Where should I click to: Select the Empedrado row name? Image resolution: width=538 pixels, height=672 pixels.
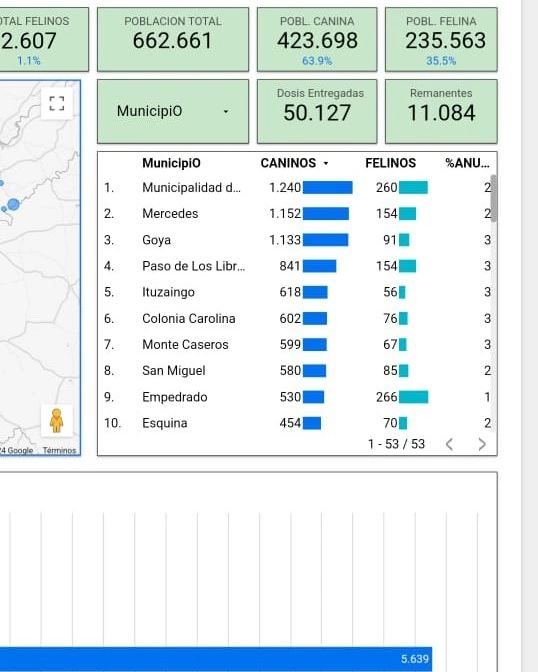[175, 397]
